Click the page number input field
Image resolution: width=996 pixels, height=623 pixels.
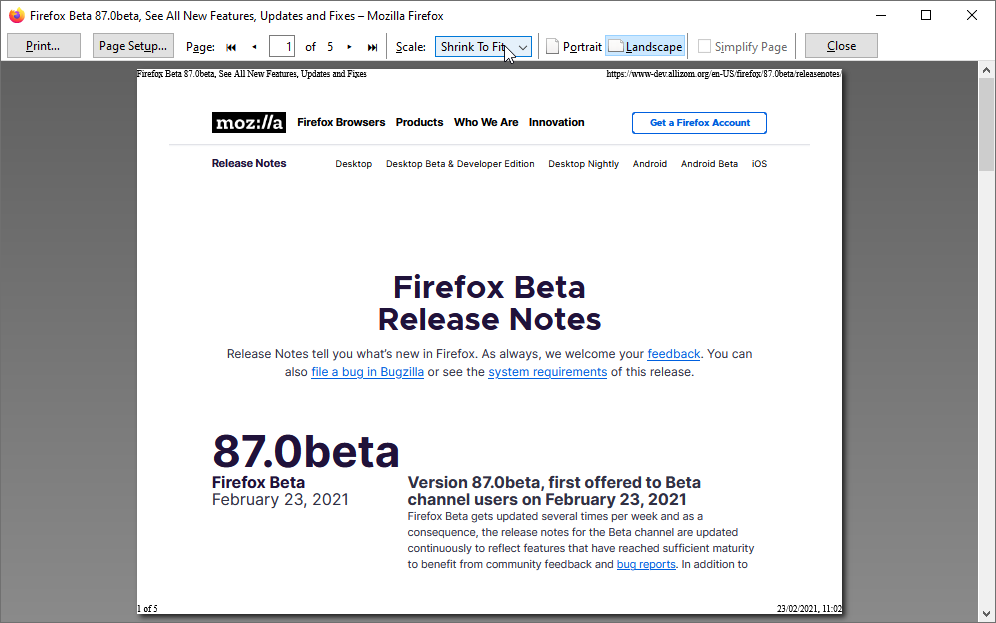[x=283, y=47]
